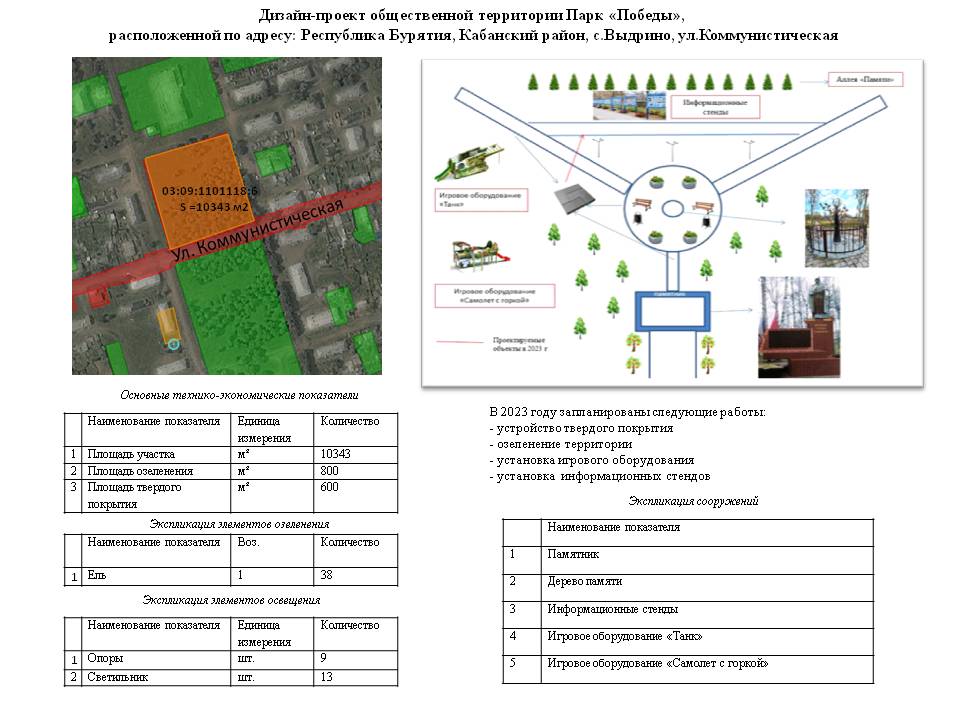This screenshot has height=720, width=960.
Task: Click the "Игровое оборудование «Самолет с горкой»" plan label box
Action: click(x=495, y=296)
